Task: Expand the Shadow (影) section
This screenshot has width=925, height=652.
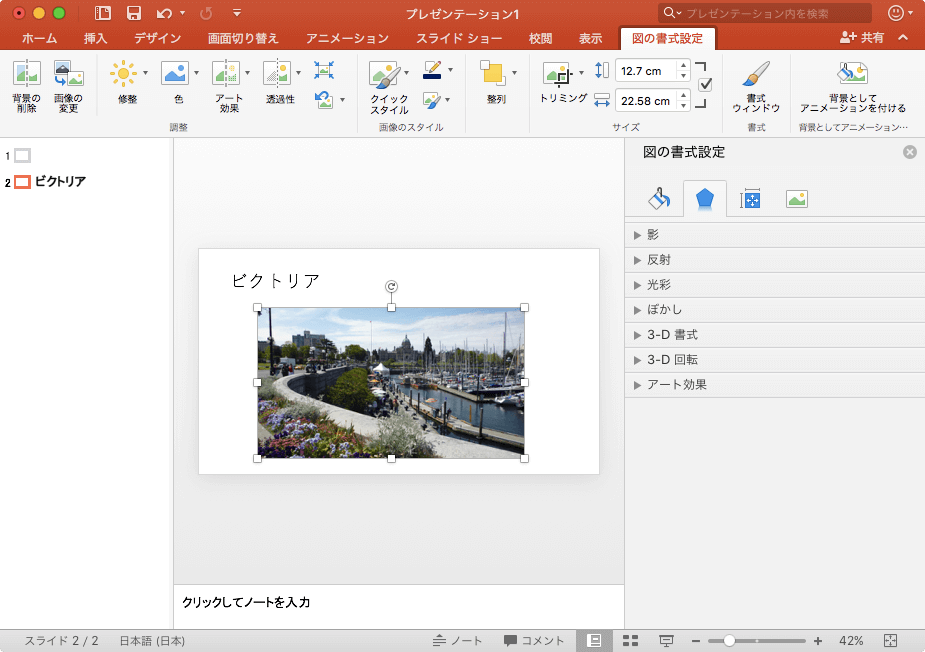Action: (x=653, y=235)
